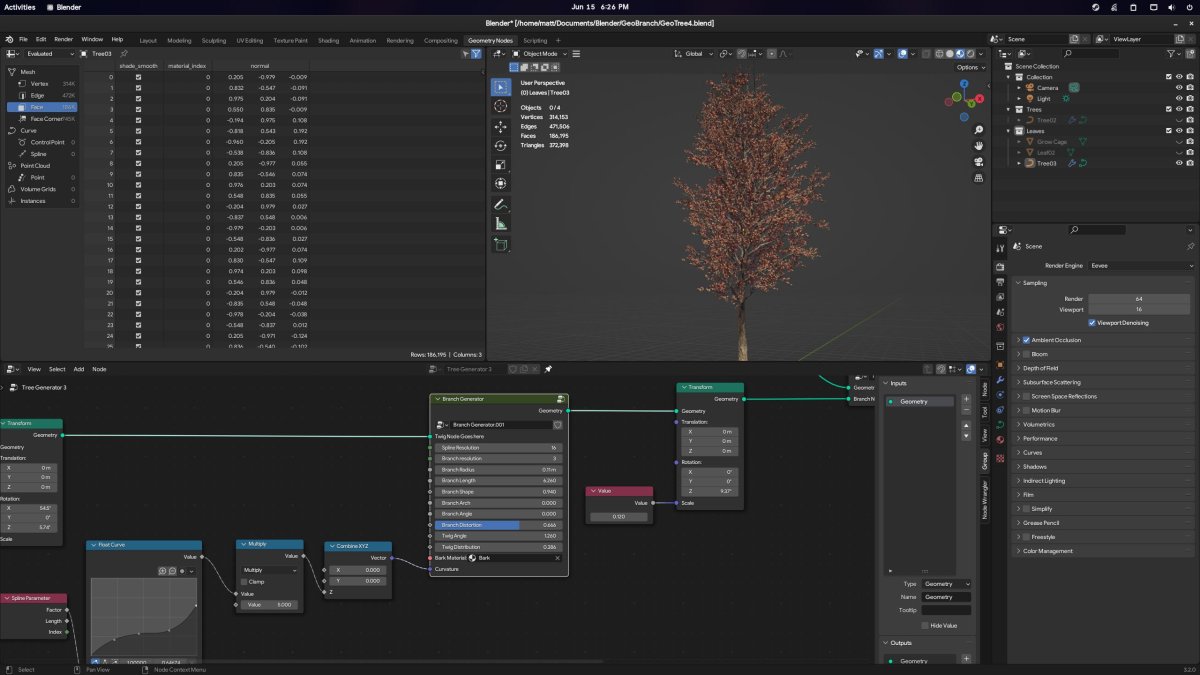Screen dimensions: 1200x675
Task: Expand the Trees collection in the Outliner
Action: click(x=1007, y=109)
